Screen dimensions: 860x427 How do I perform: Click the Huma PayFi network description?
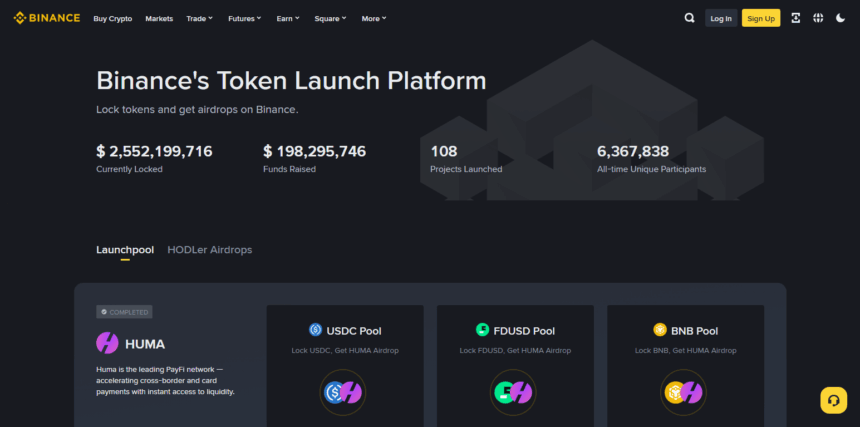click(166, 380)
